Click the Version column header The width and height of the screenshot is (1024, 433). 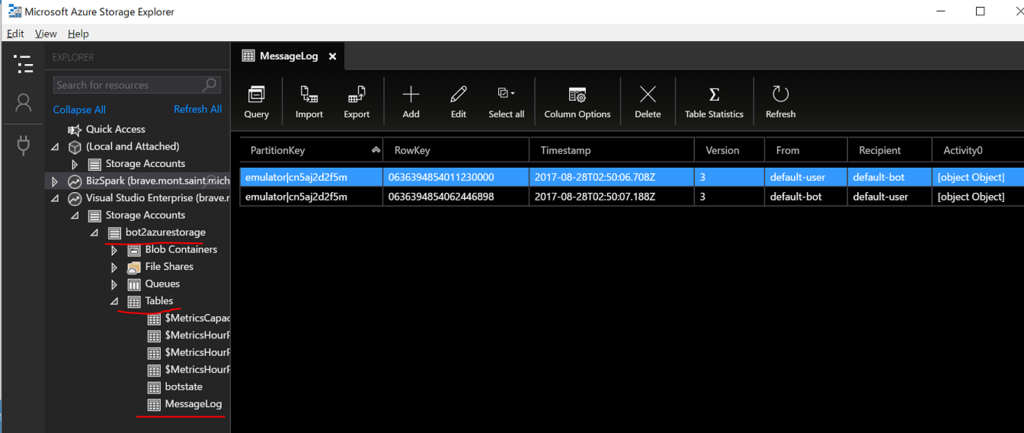(x=729, y=150)
